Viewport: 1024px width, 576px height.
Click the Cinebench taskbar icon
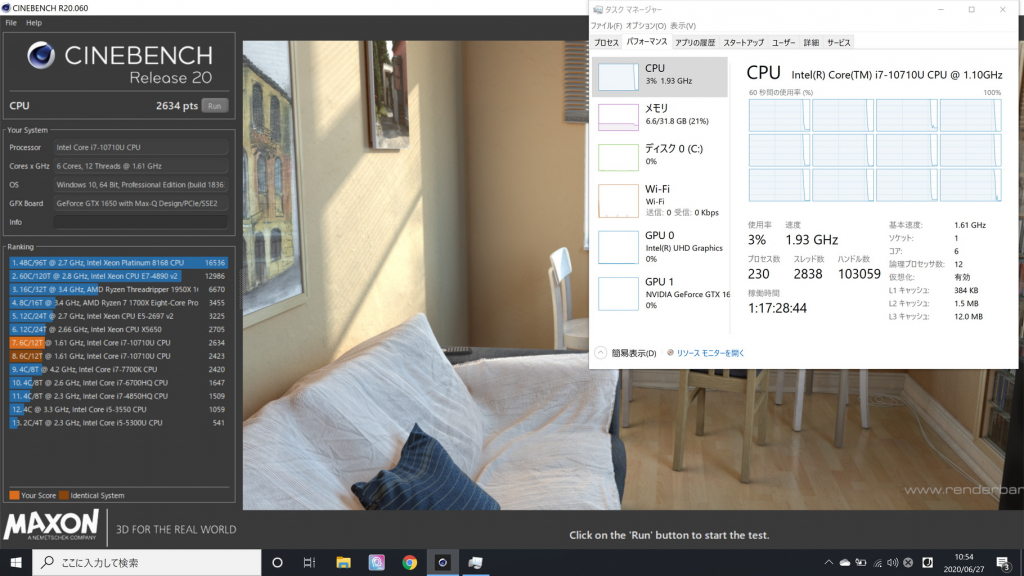(x=442, y=562)
